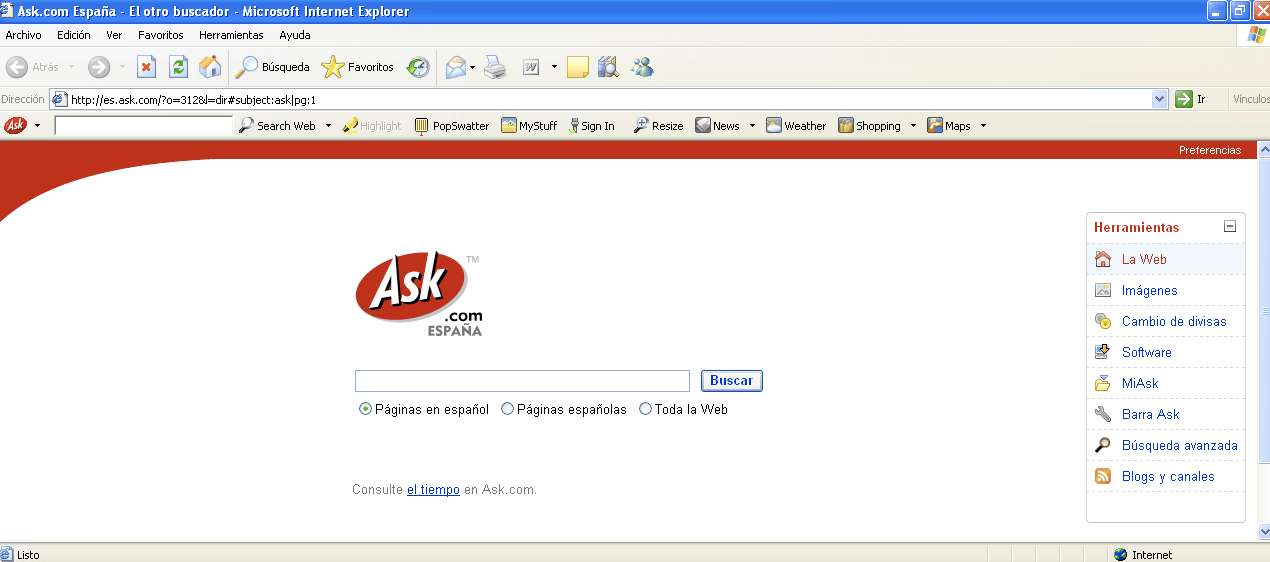Refresh the page with the green arrows icon
Viewport: 1270px width, 562px height.
(178, 67)
